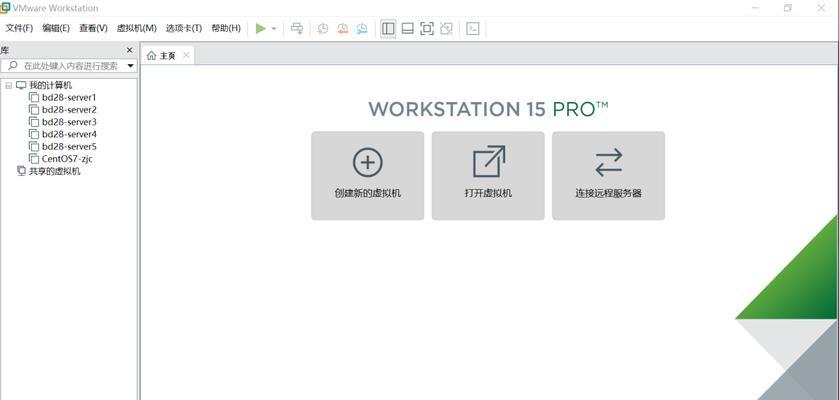Toggle the thumbnail bar view icon

click(408, 28)
